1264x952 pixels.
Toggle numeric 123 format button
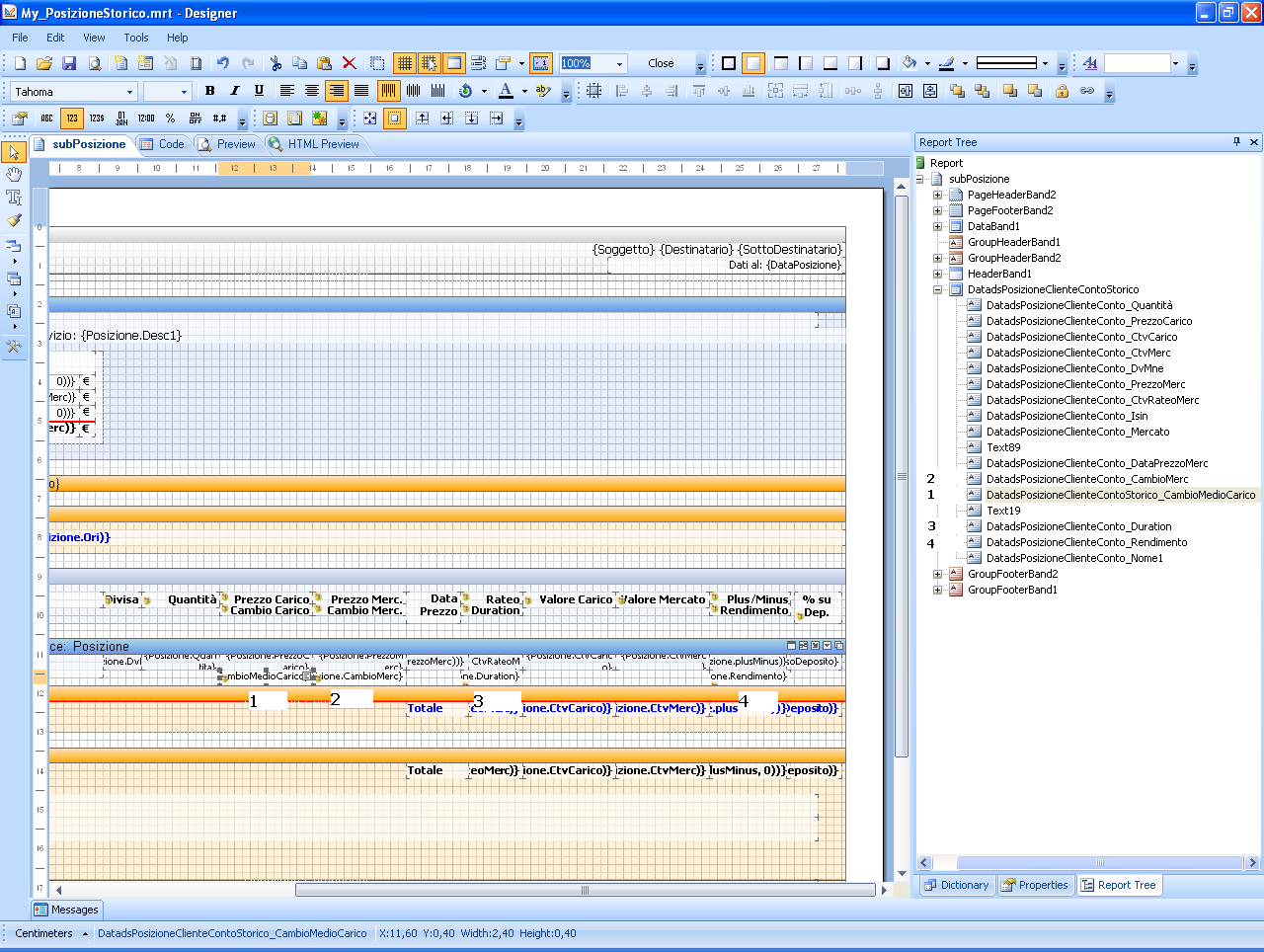72,119
